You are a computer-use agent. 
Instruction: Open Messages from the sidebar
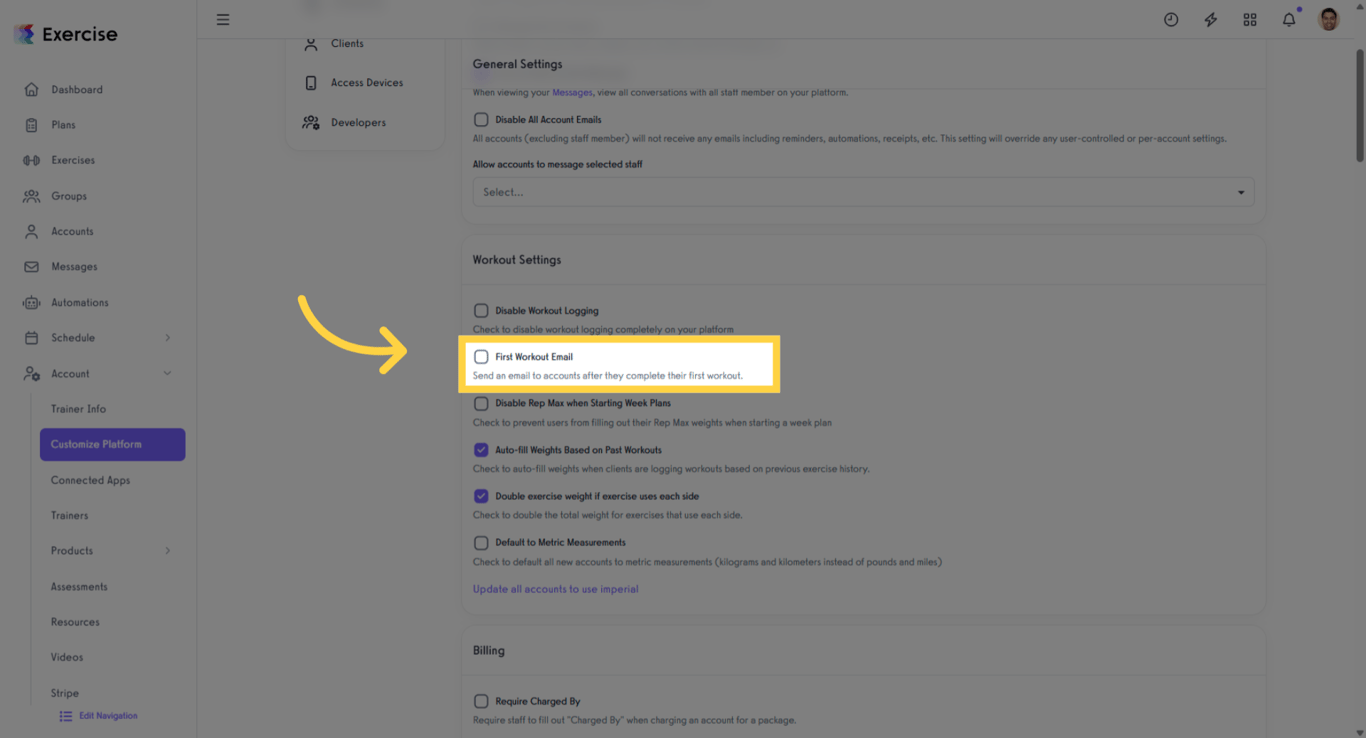[75, 266]
